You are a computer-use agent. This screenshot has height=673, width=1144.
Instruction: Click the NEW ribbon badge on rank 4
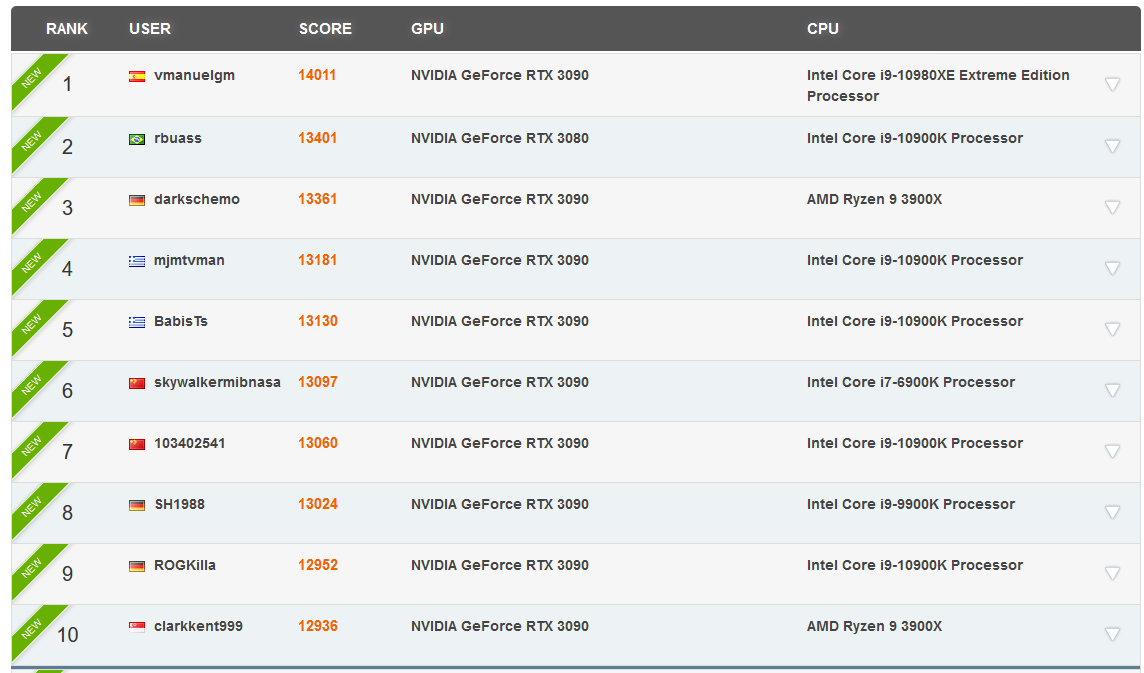(x=33, y=263)
